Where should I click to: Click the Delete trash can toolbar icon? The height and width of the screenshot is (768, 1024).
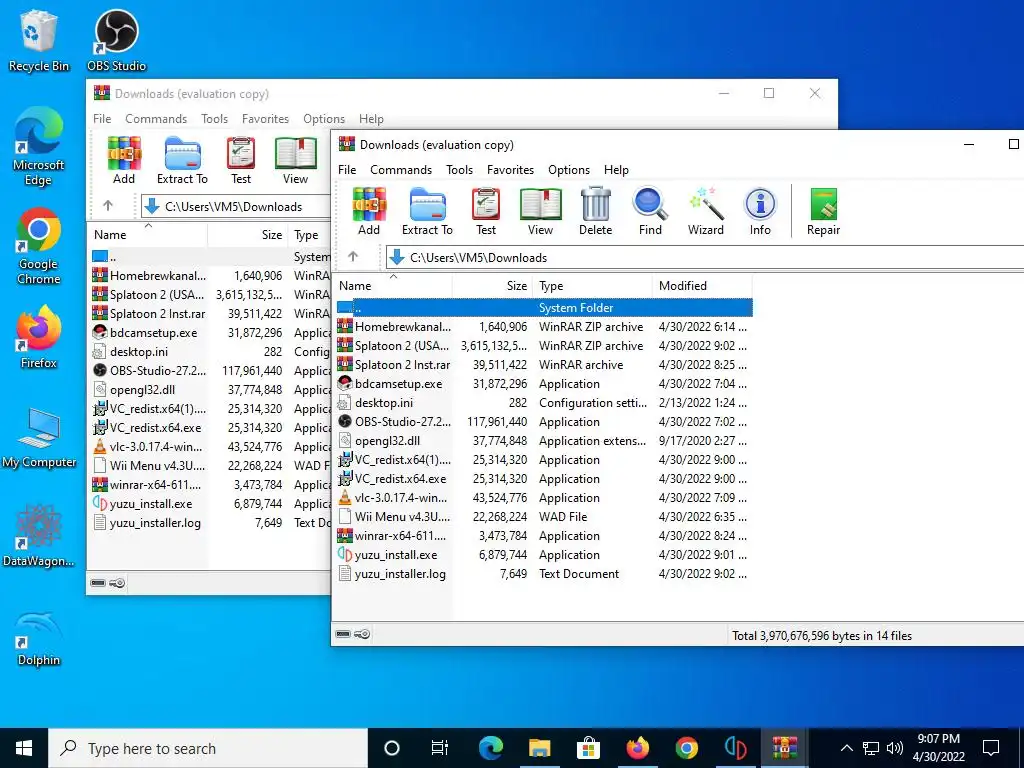point(596,211)
